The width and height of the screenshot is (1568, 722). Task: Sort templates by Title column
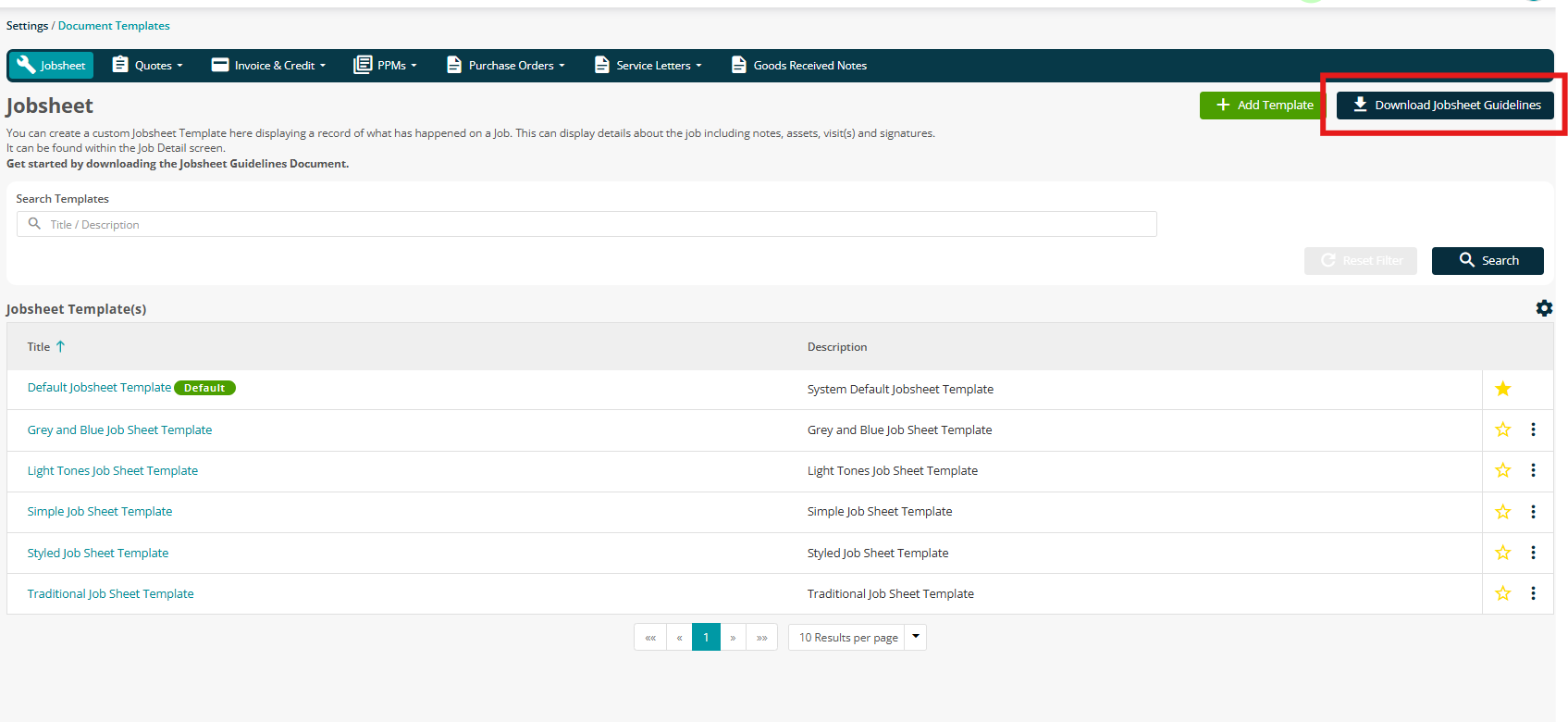(46, 347)
